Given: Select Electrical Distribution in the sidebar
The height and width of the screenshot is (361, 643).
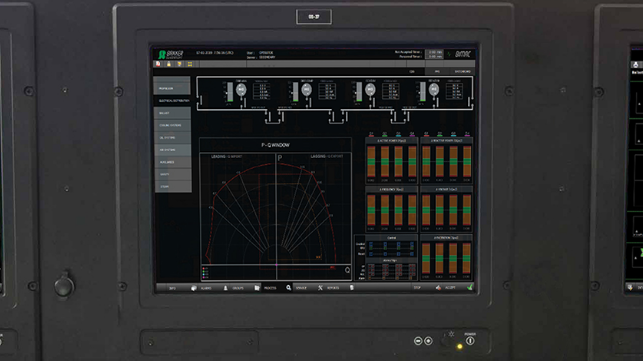Looking at the screenshot, I should (173, 101).
